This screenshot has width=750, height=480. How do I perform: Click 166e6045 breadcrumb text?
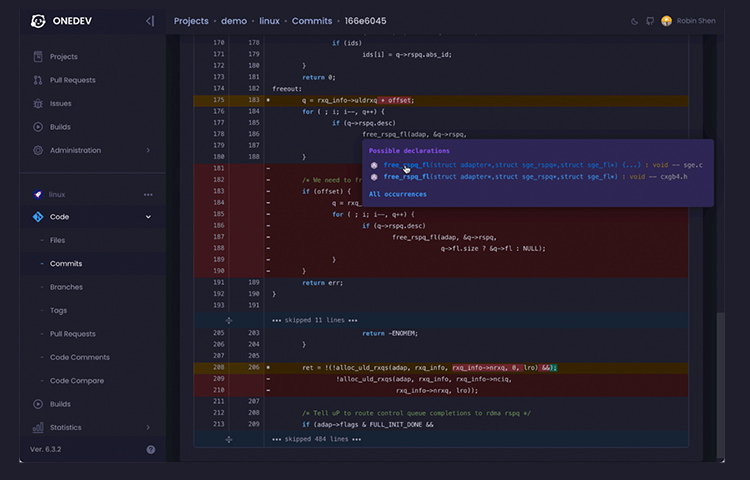pos(365,21)
